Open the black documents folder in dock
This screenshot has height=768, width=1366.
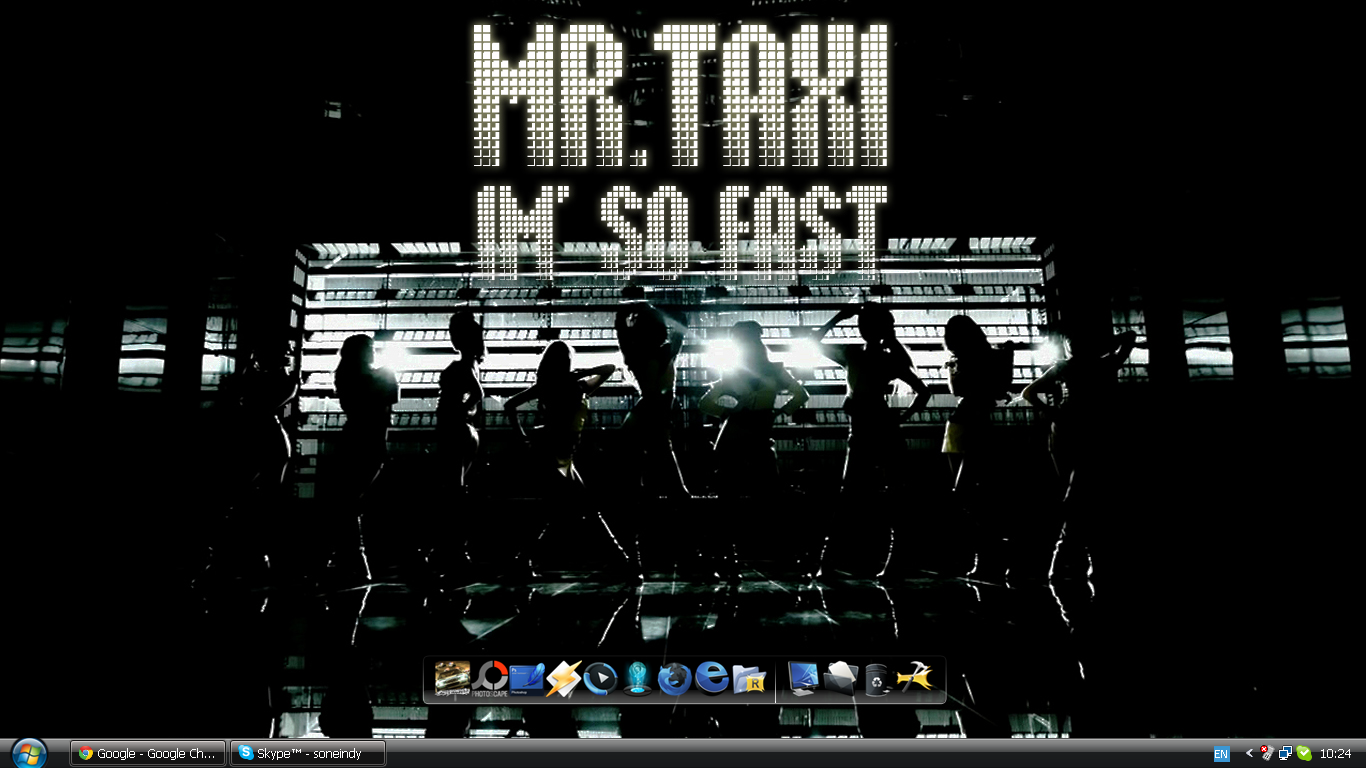840,678
